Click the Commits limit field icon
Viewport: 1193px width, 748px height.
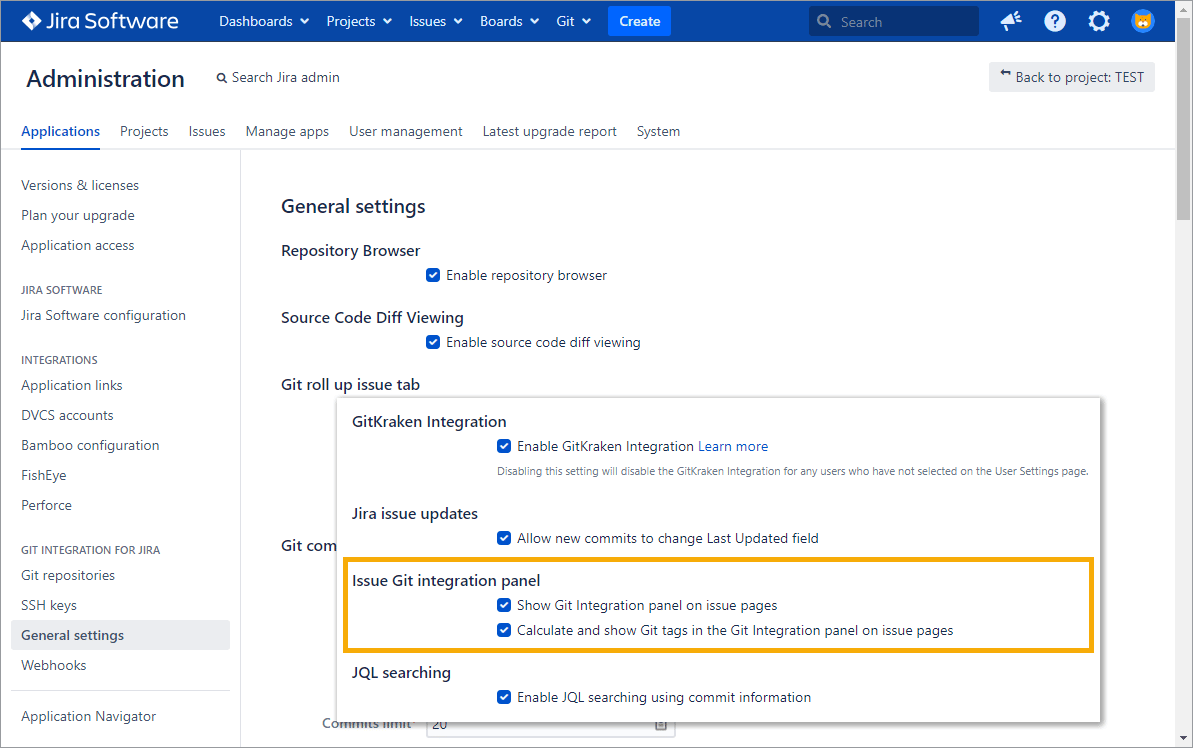[661, 726]
